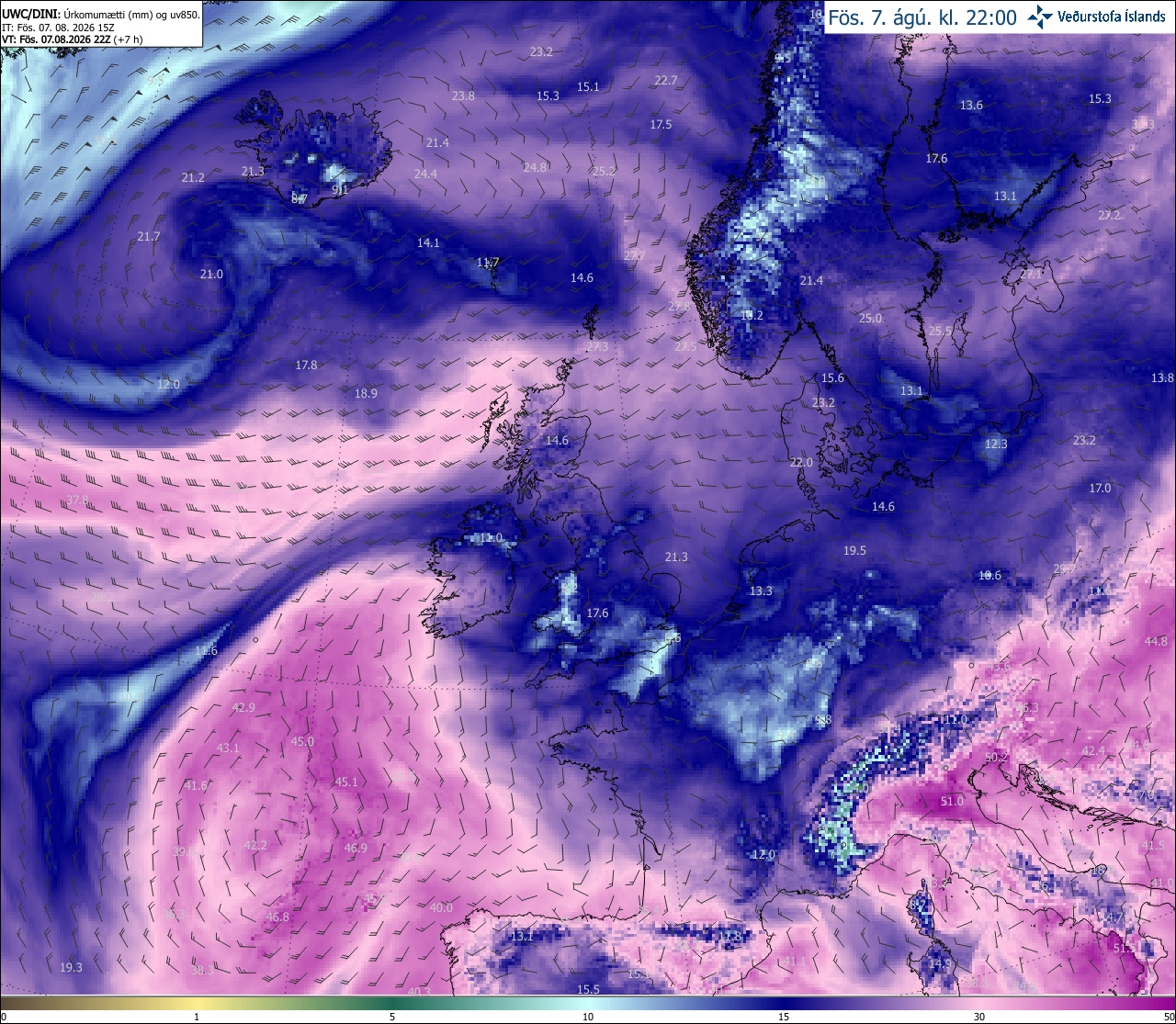Viewport: 1176px width, 1024px height.
Task: Click the Veðurstofa Íslands text label
Action: click(1112, 17)
